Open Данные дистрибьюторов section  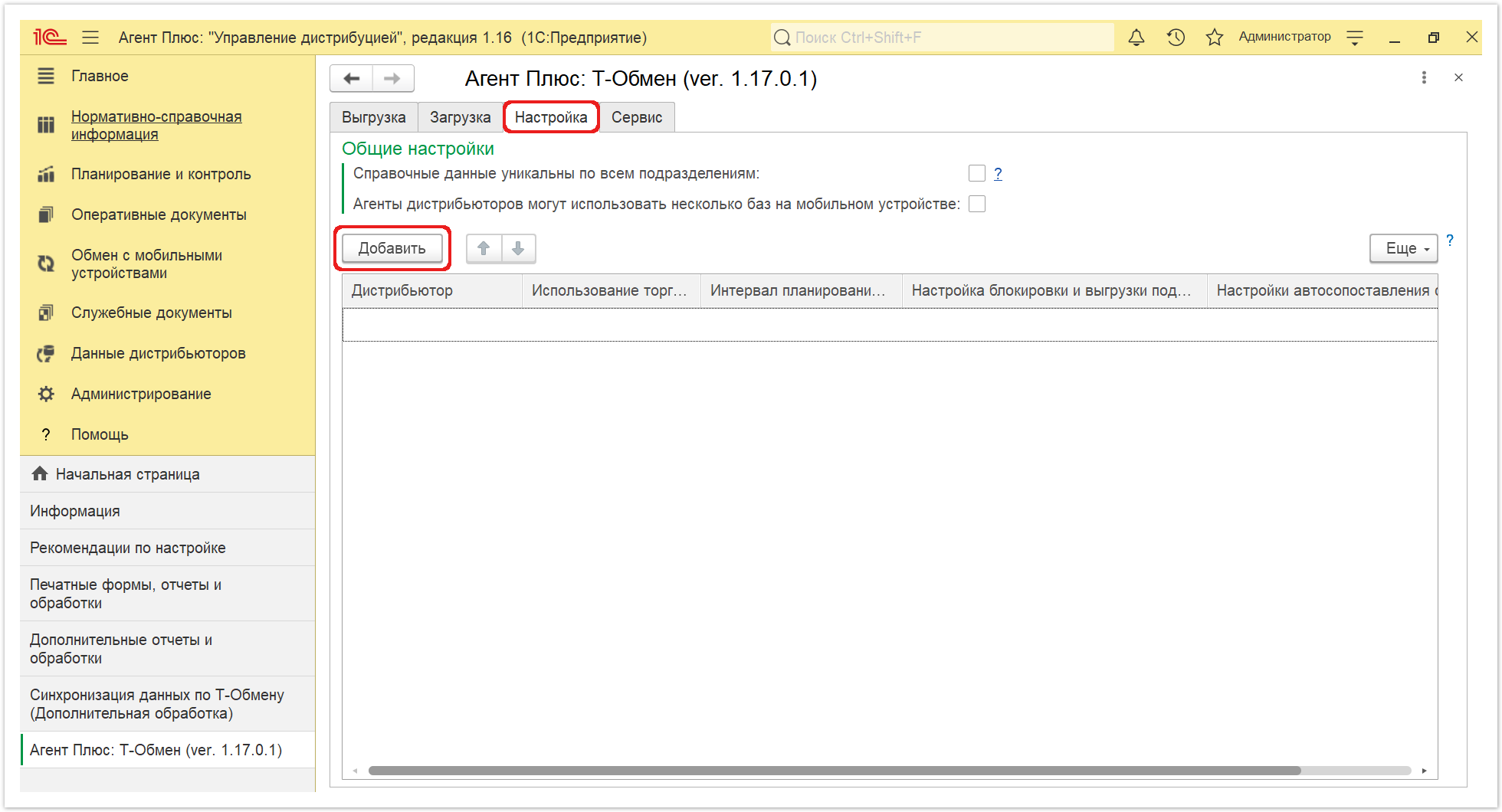pos(158,353)
